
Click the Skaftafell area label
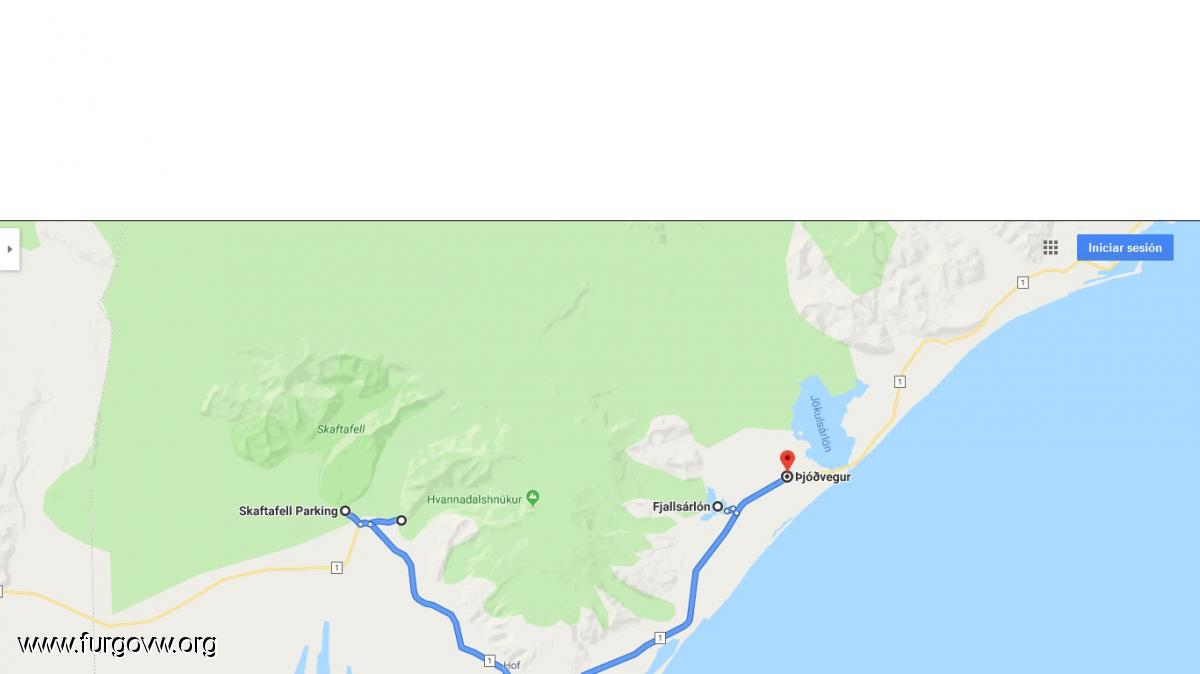pos(341,429)
